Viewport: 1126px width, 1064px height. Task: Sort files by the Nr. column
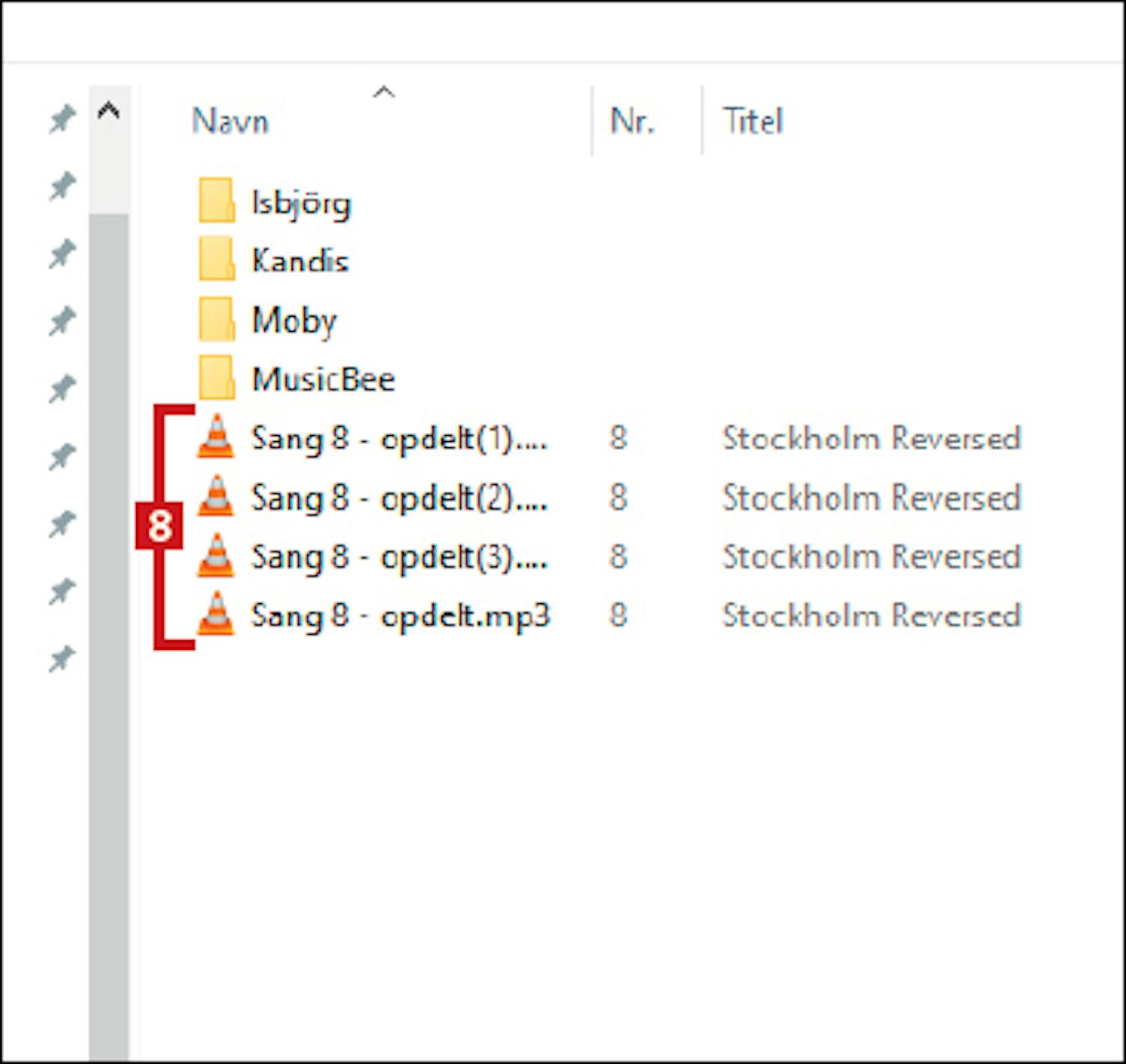(x=632, y=122)
